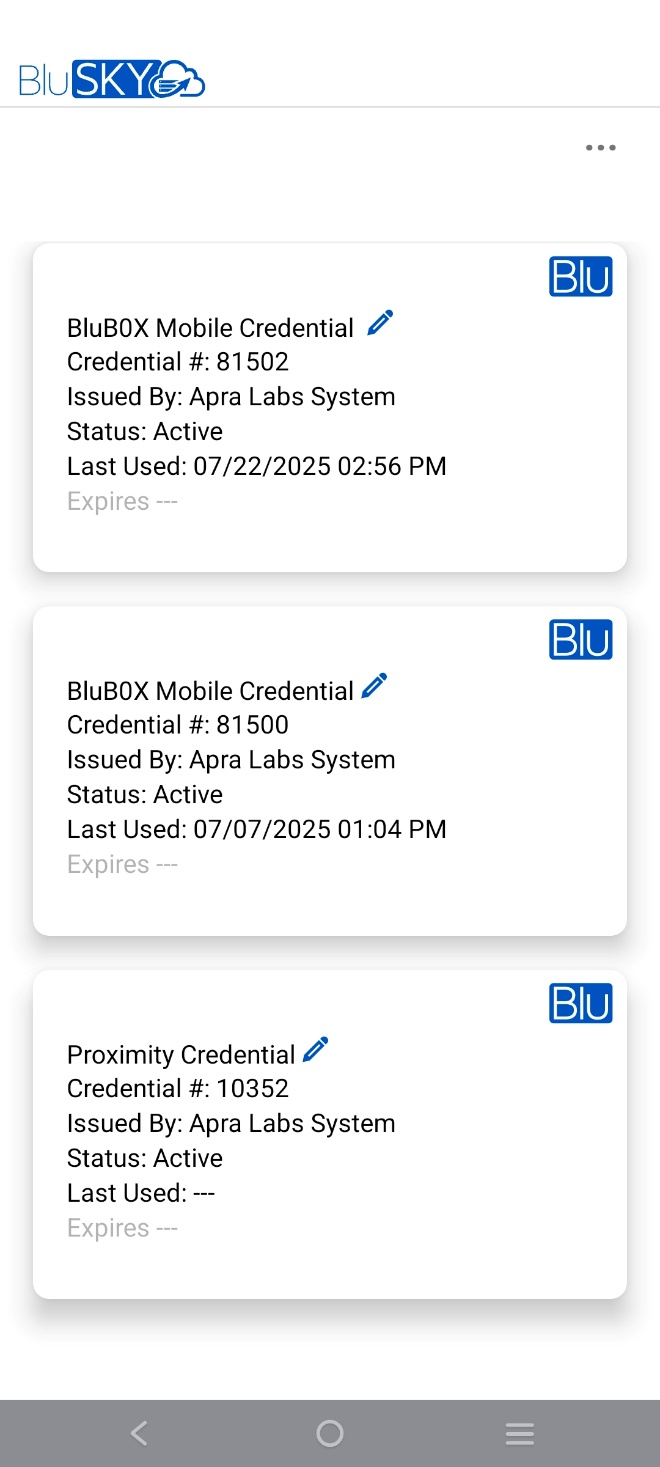The image size is (660, 1467).
Task: Edit the Proximity Credential 10352 with pencil icon
Action: (x=315, y=1048)
